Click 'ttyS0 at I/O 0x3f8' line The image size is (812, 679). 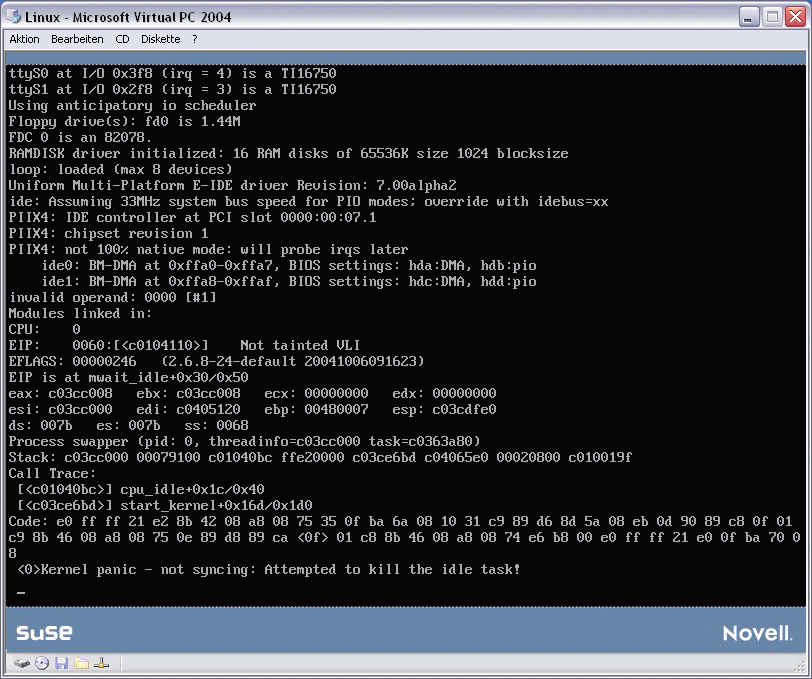coord(172,74)
